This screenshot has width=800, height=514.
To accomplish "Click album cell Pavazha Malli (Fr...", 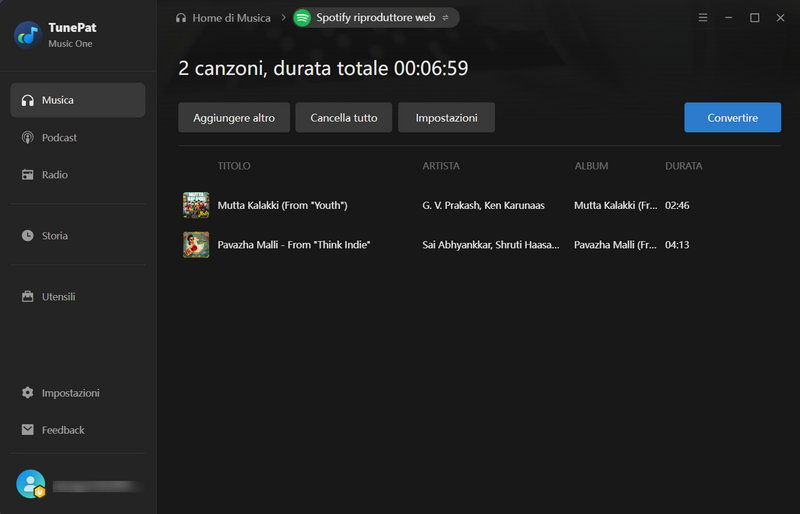I will coord(615,244).
